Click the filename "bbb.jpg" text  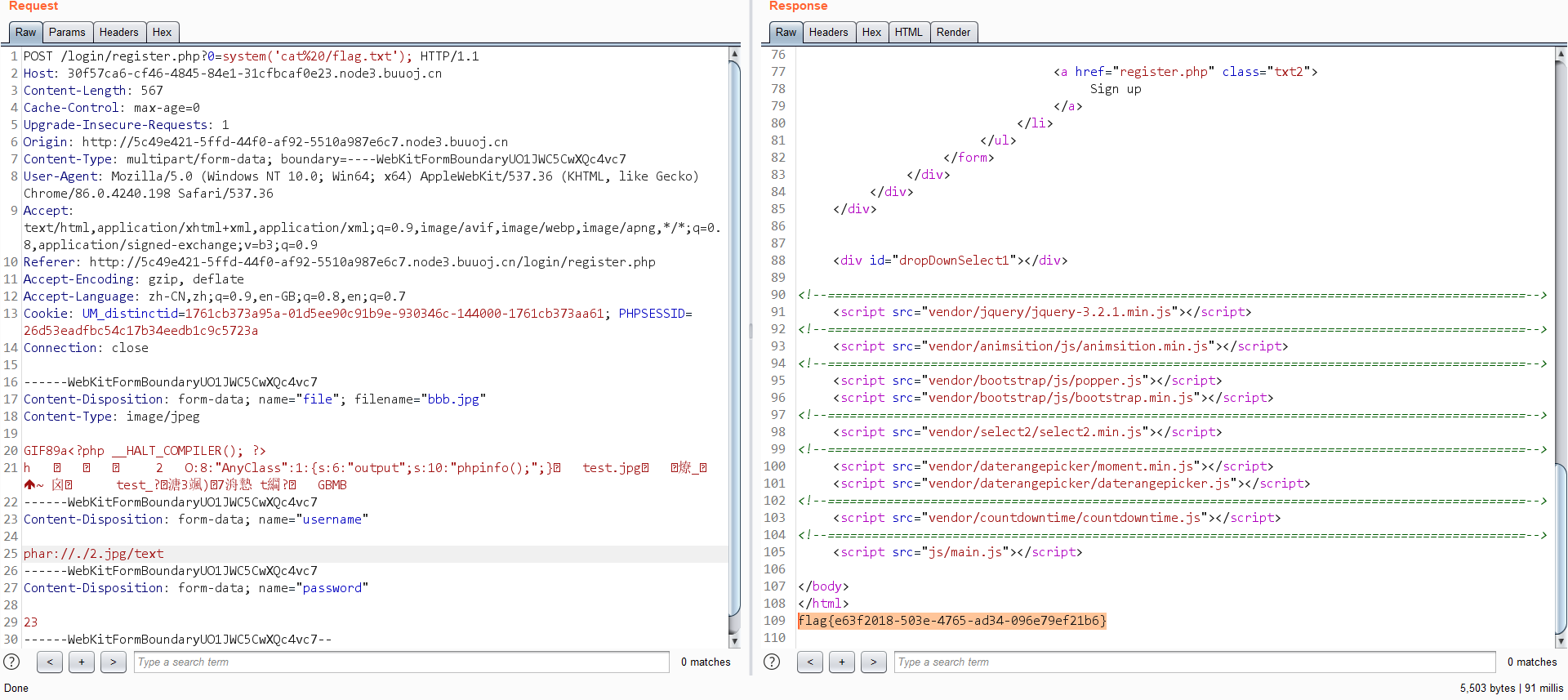[x=453, y=399]
